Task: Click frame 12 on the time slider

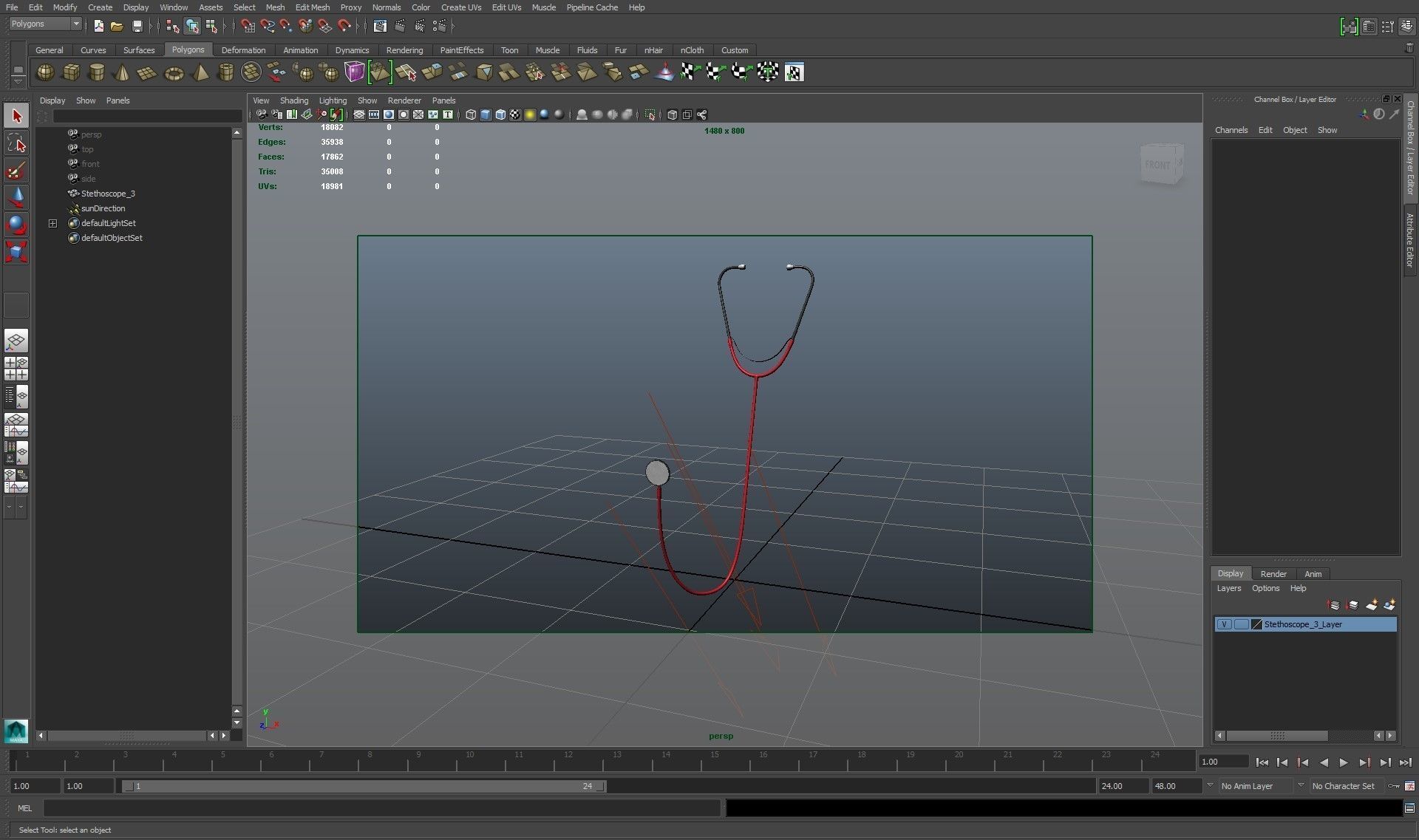Action: click(x=568, y=762)
